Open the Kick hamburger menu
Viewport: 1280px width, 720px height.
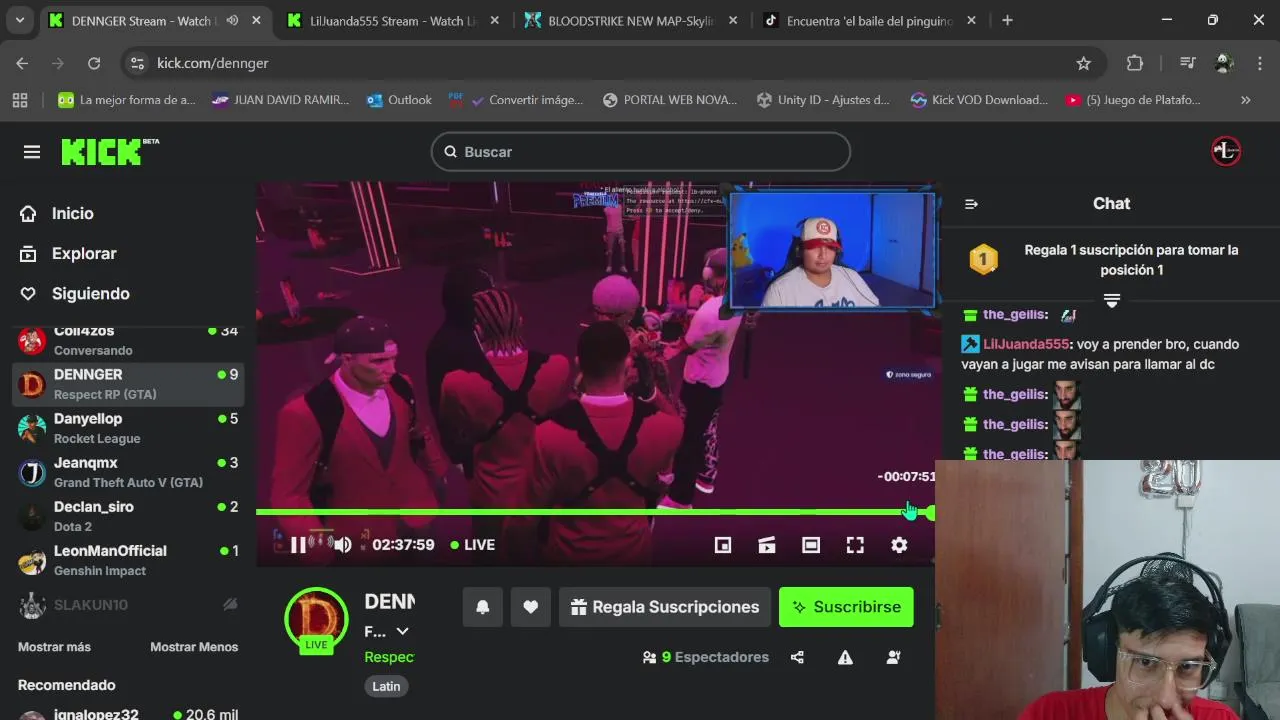click(32, 152)
